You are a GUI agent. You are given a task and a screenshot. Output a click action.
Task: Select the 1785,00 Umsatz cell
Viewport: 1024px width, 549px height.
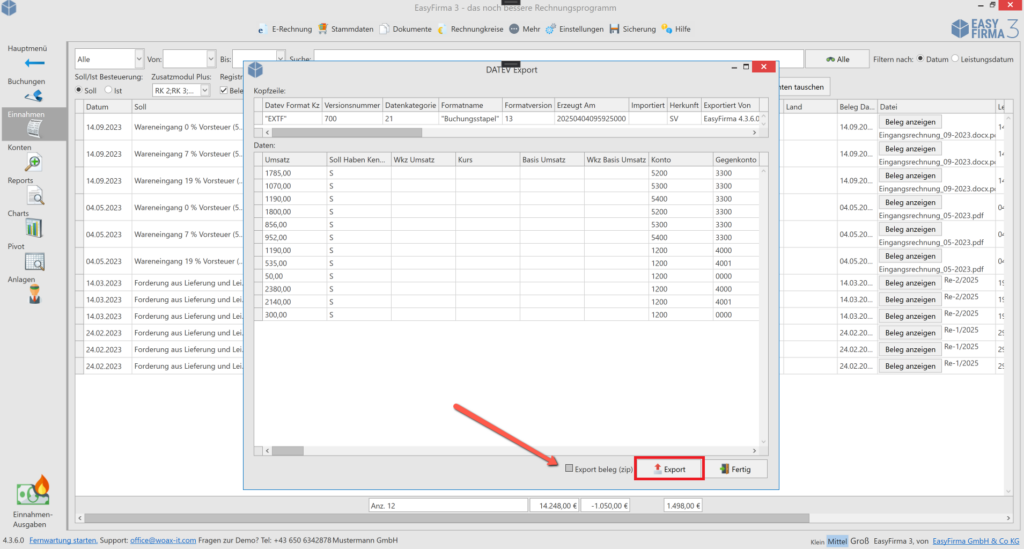point(294,173)
